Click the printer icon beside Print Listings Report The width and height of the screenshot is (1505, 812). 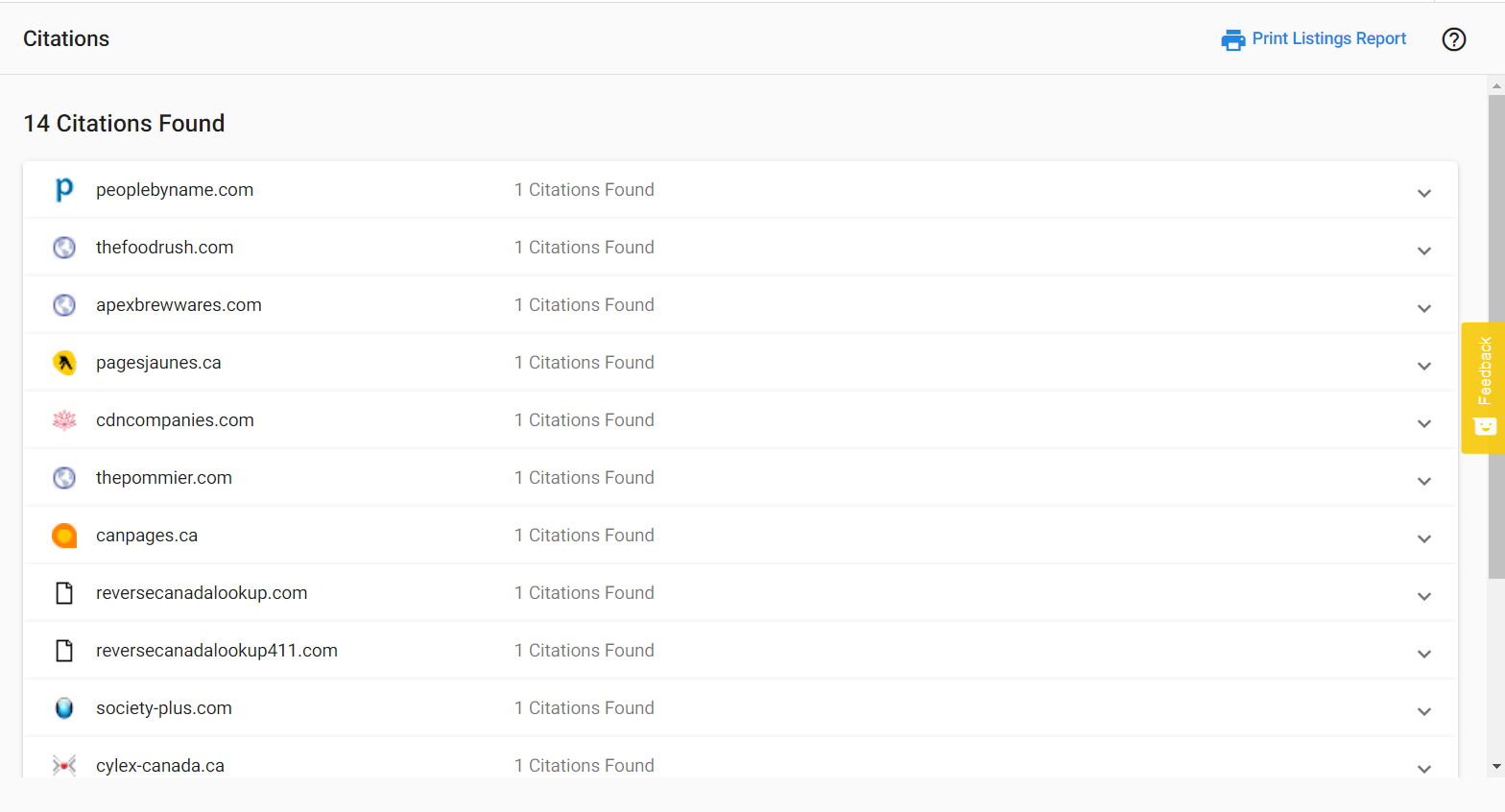[x=1232, y=39]
